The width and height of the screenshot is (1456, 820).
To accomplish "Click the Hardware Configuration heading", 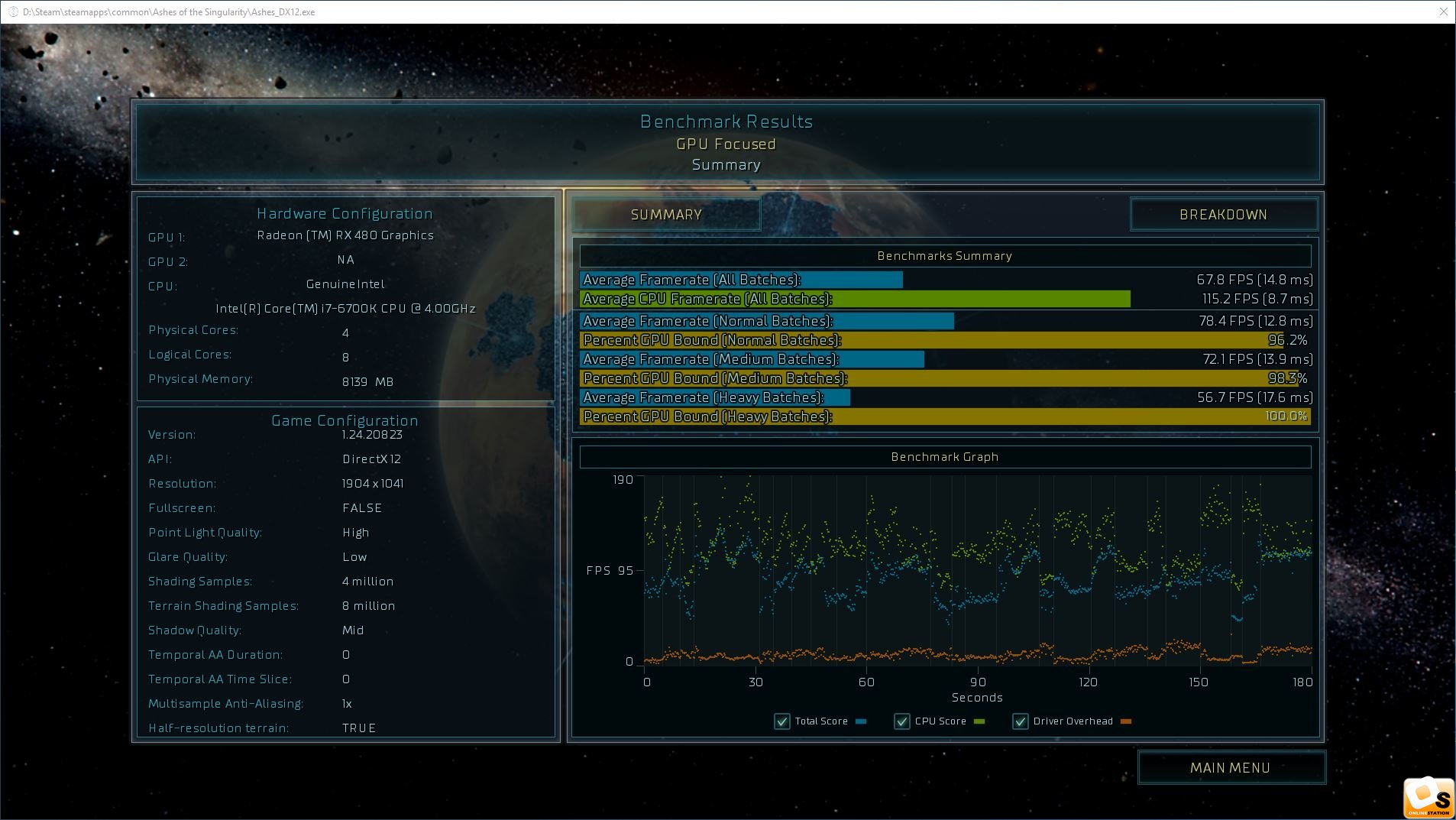I will click(345, 214).
